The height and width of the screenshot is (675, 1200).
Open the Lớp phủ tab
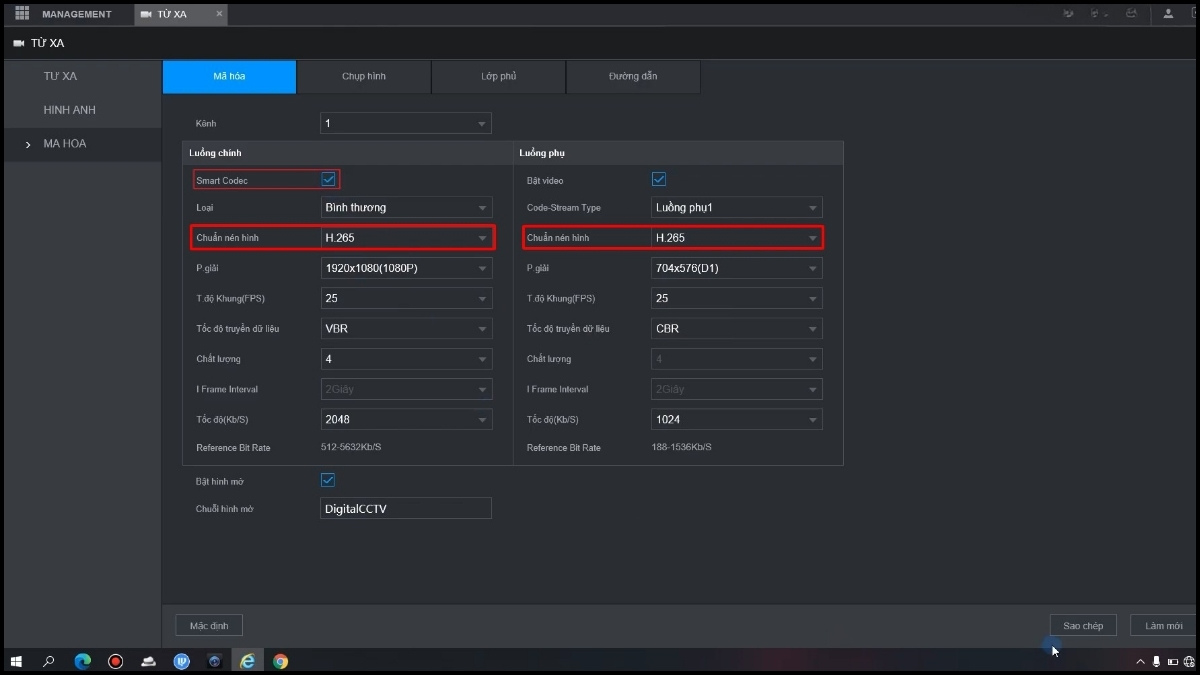pyautogui.click(x=498, y=77)
